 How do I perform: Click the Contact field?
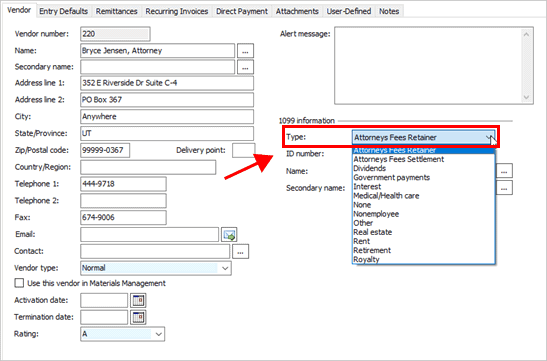click(x=155, y=251)
